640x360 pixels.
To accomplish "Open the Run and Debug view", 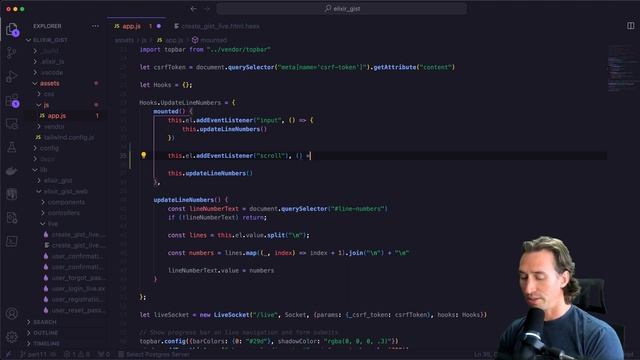I will 12,76.
